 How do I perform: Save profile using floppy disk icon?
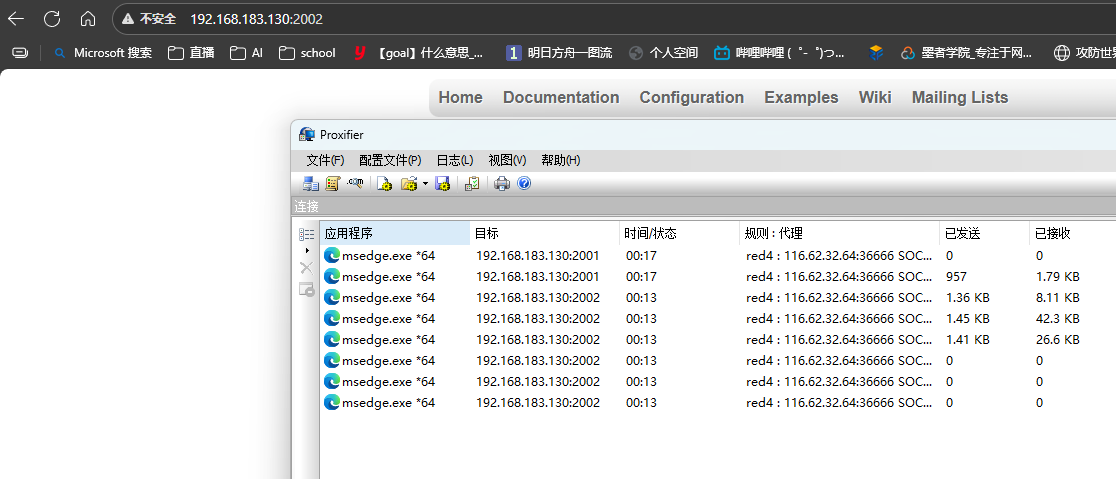[442, 184]
